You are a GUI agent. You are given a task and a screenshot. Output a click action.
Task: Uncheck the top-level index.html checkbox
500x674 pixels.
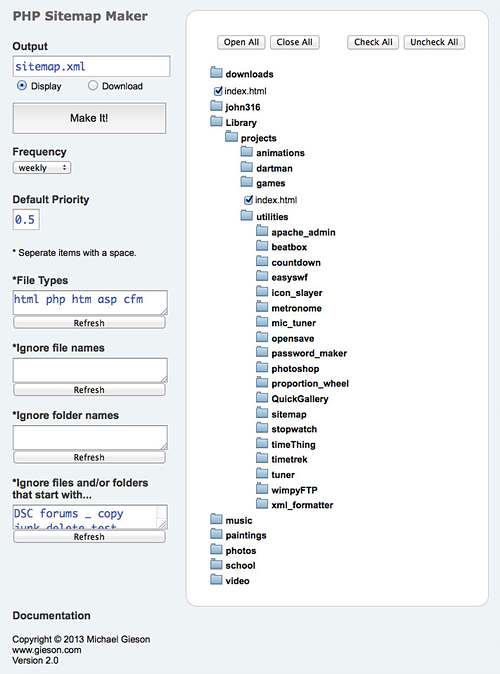coord(218,91)
